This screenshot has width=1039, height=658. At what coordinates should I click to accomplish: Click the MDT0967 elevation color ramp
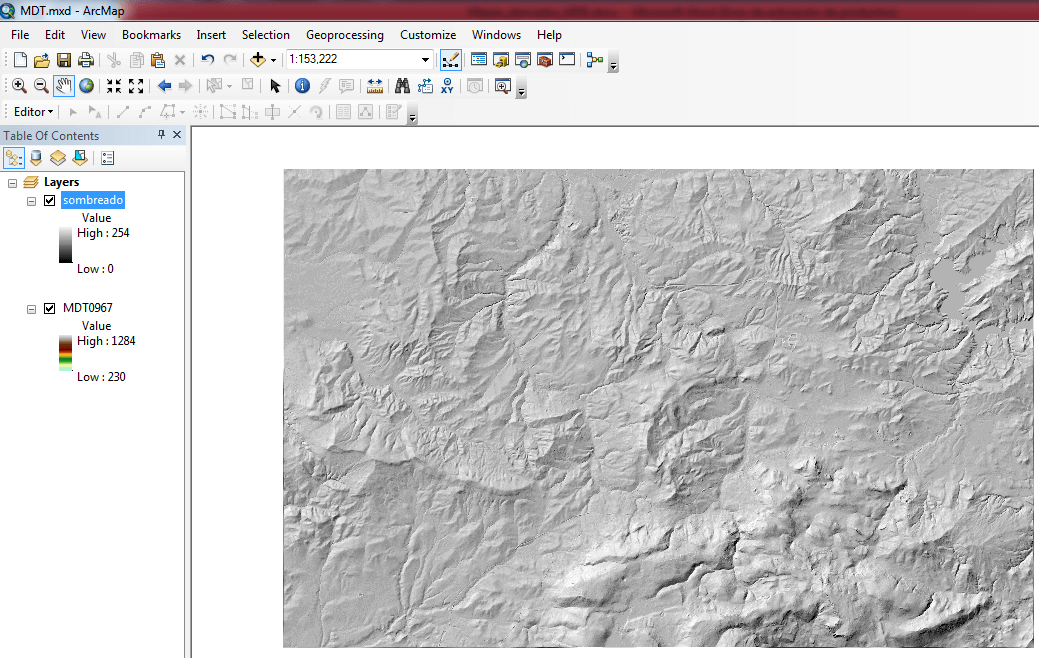click(65, 354)
